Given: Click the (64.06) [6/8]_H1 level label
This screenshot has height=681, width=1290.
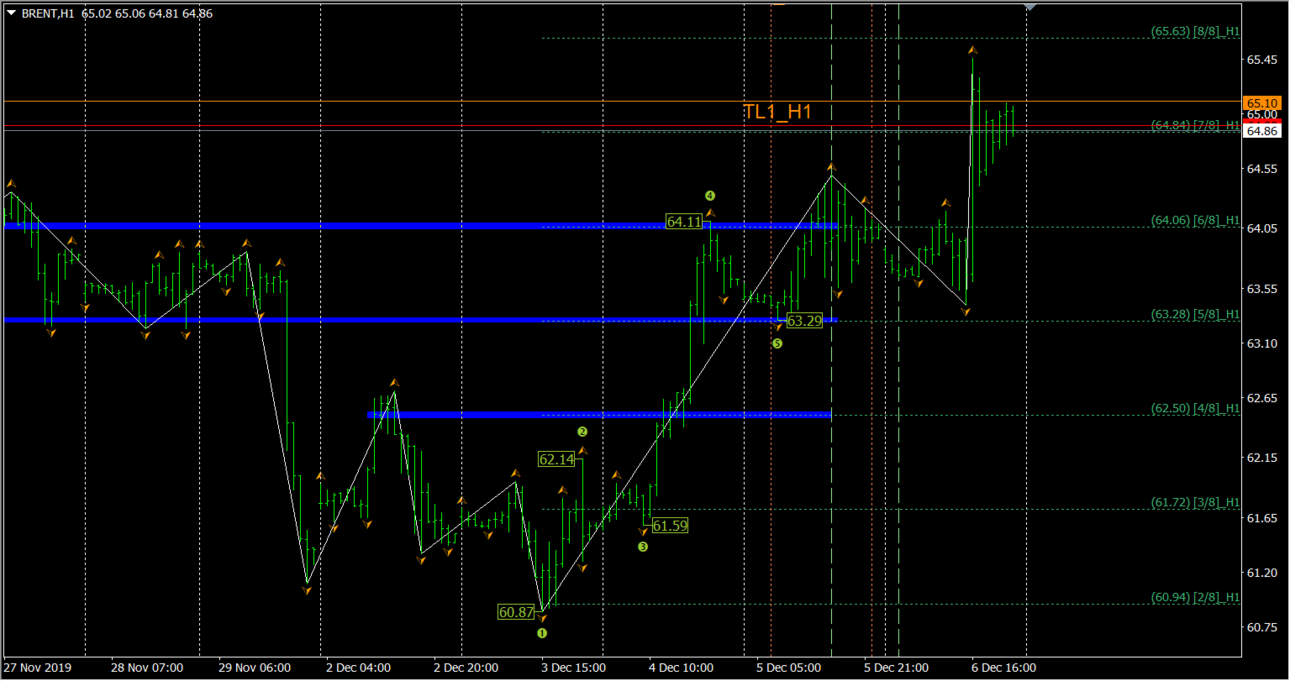Looking at the screenshot, I should point(1196,220).
